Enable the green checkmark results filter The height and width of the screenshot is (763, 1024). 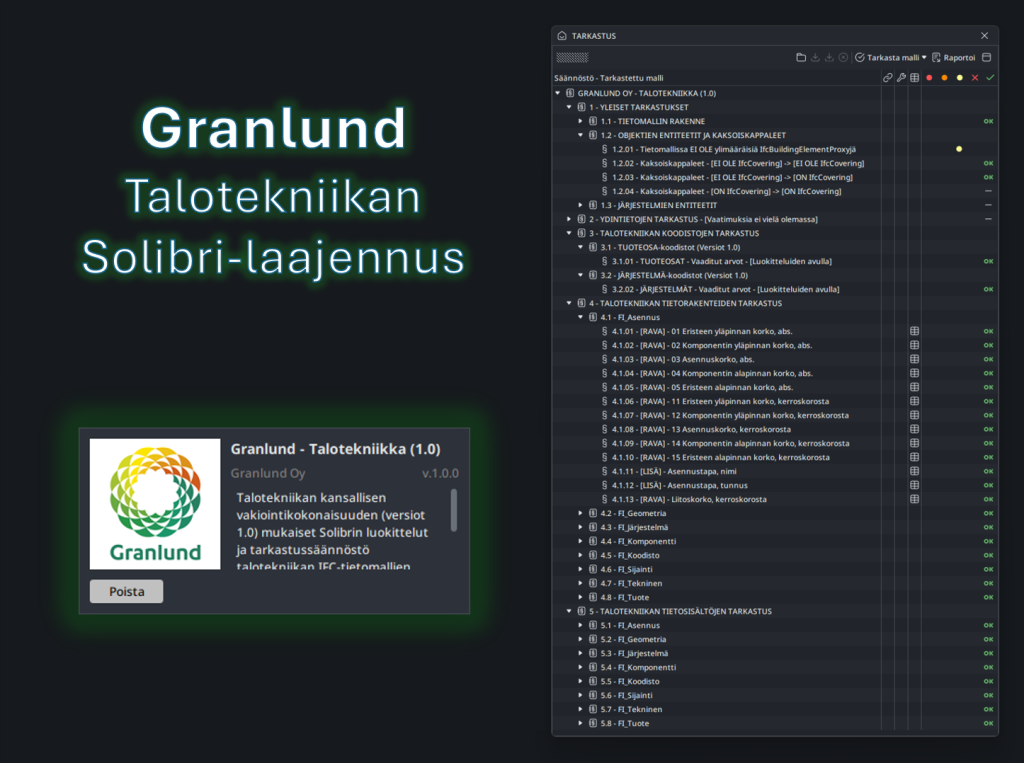pyautogui.click(x=989, y=76)
